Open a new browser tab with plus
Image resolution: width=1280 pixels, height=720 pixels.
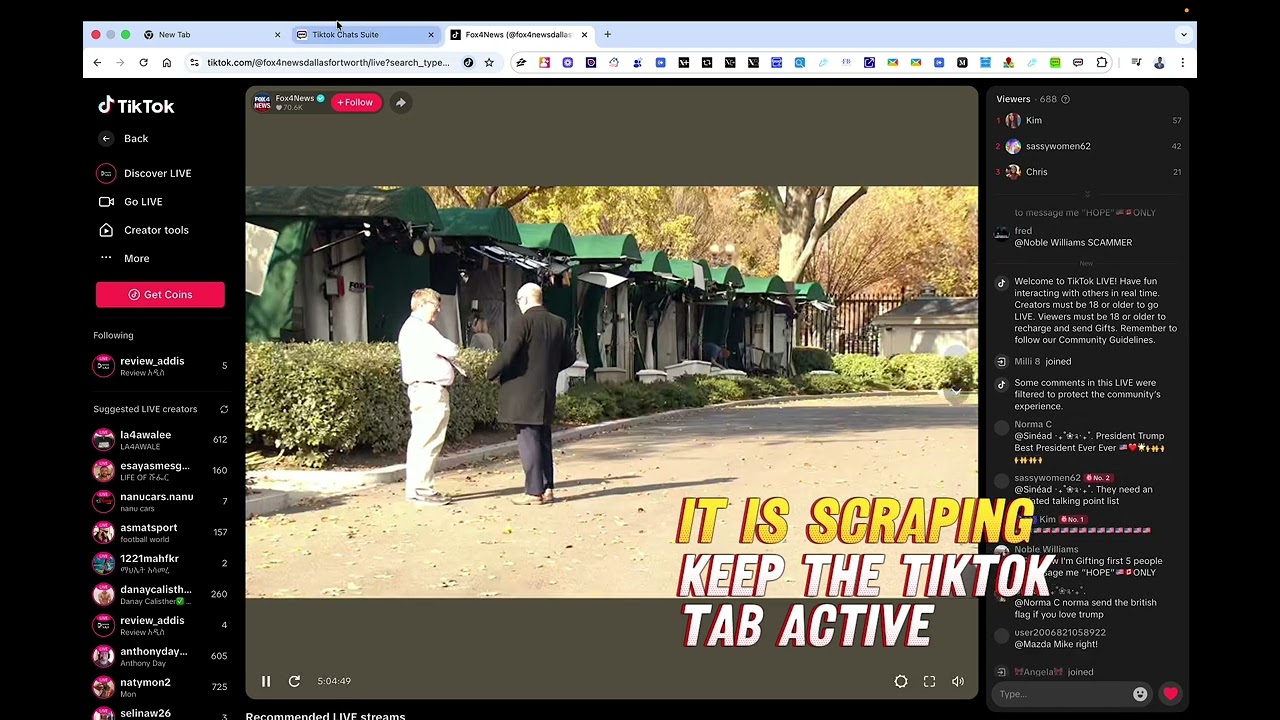coord(607,35)
